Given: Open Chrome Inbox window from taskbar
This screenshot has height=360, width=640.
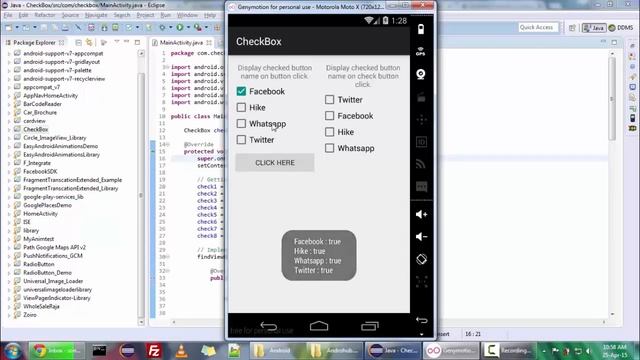Looking at the screenshot, I should (x=56, y=351).
